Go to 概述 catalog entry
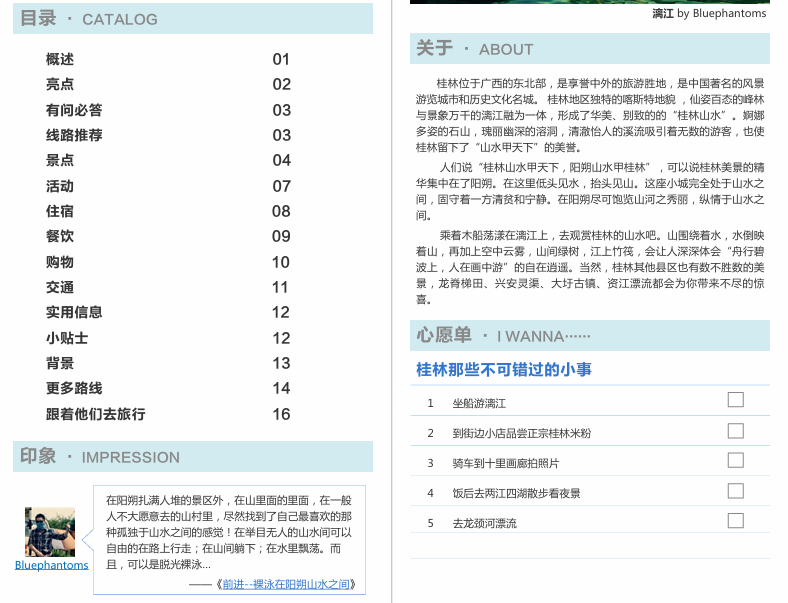 pos(60,59)
